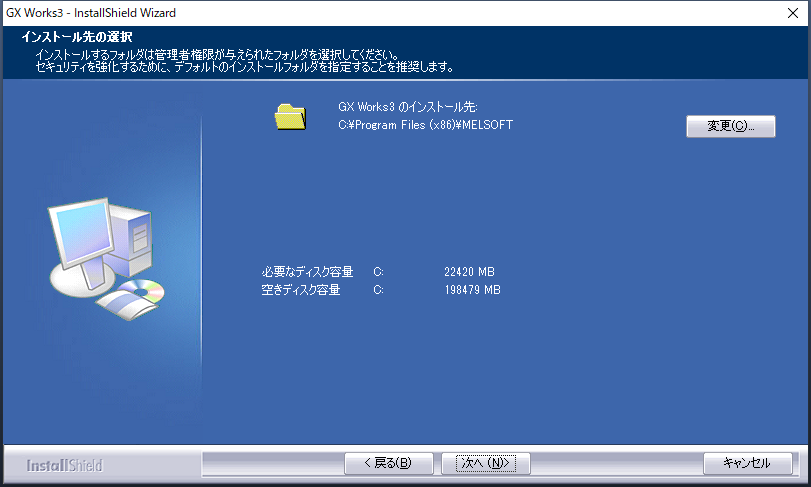Click the C: drive letter beside required space
This screenshot has width=811, height=487.
pos(379,272)
